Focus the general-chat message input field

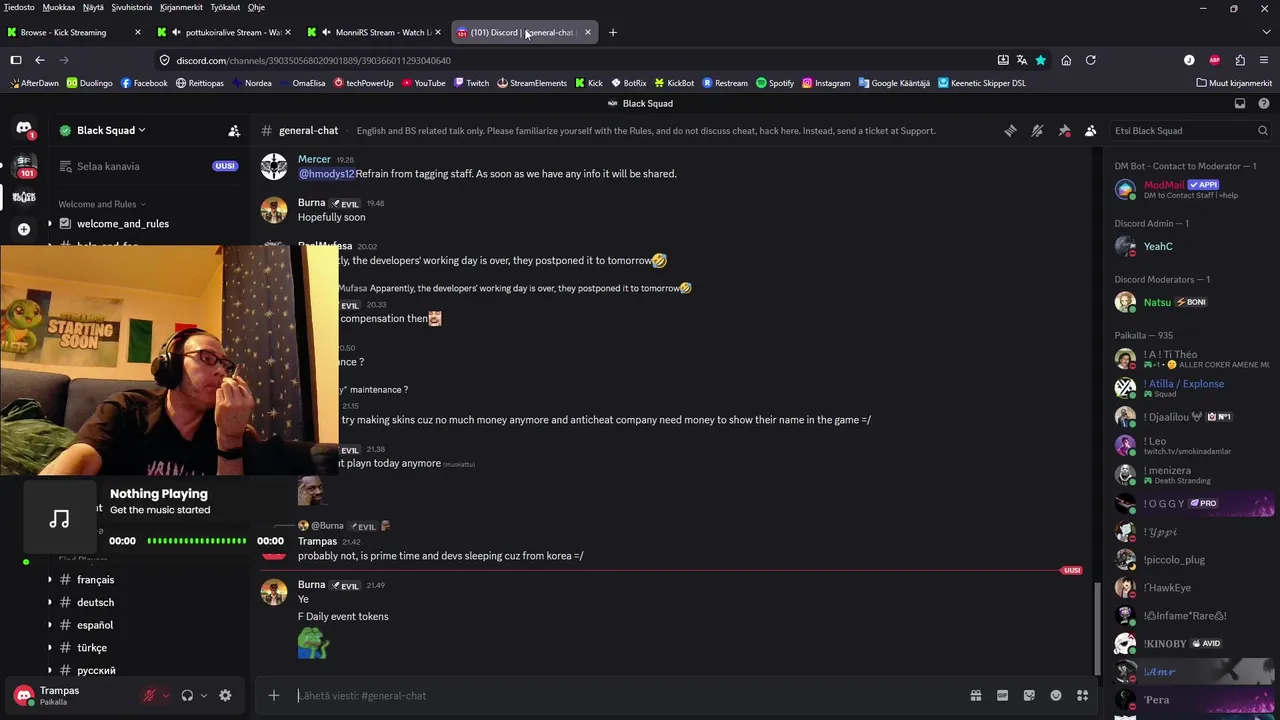click(x=620, y=696)
